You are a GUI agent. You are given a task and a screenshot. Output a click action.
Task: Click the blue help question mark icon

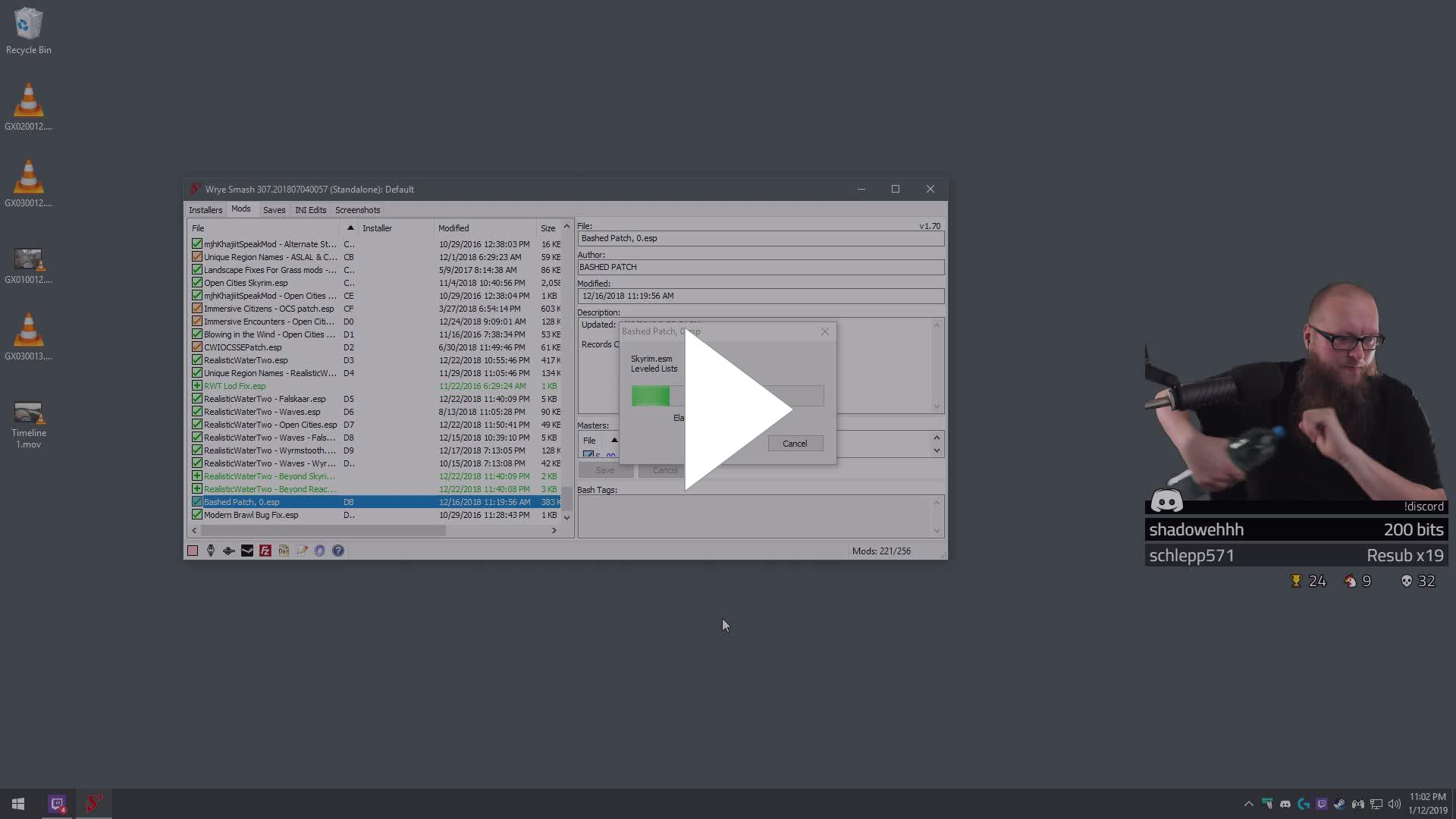338,551
